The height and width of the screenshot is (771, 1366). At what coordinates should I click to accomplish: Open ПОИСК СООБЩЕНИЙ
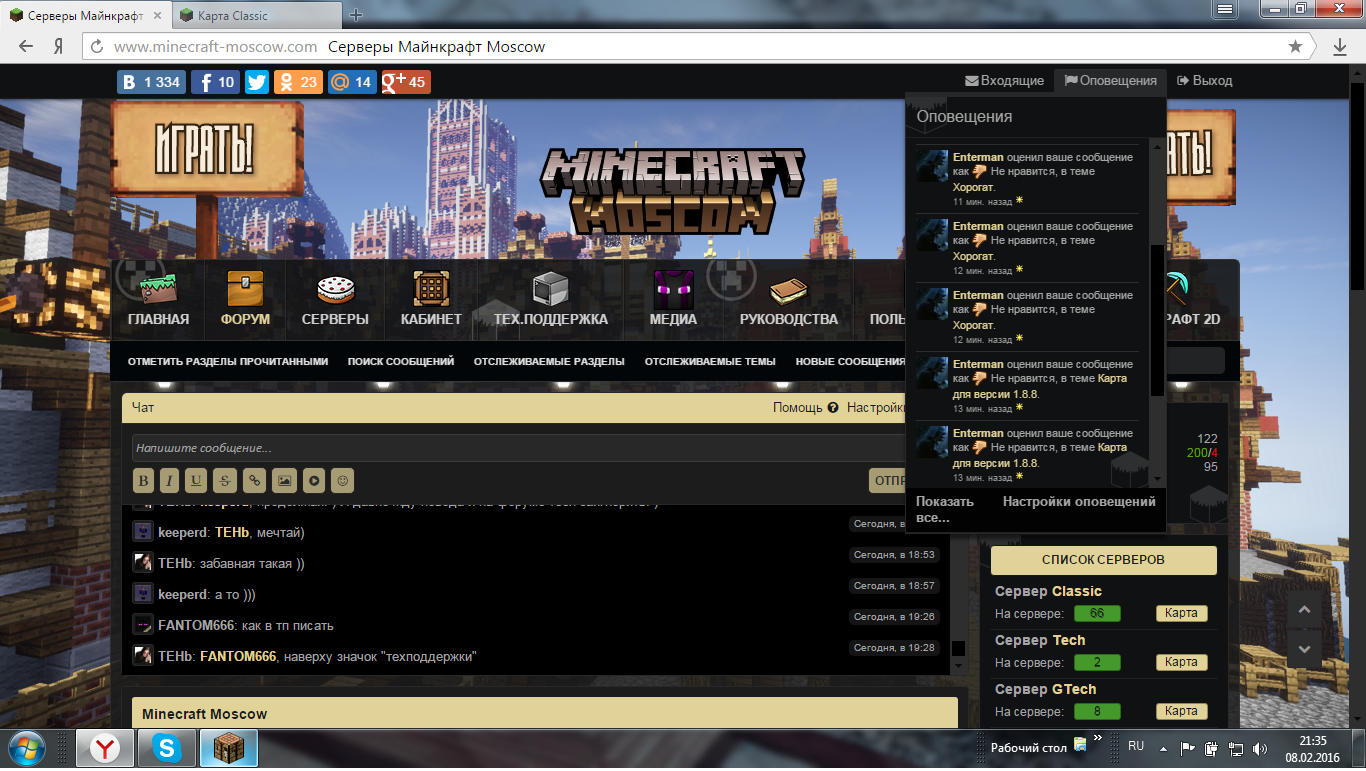[x=401, y=362]
